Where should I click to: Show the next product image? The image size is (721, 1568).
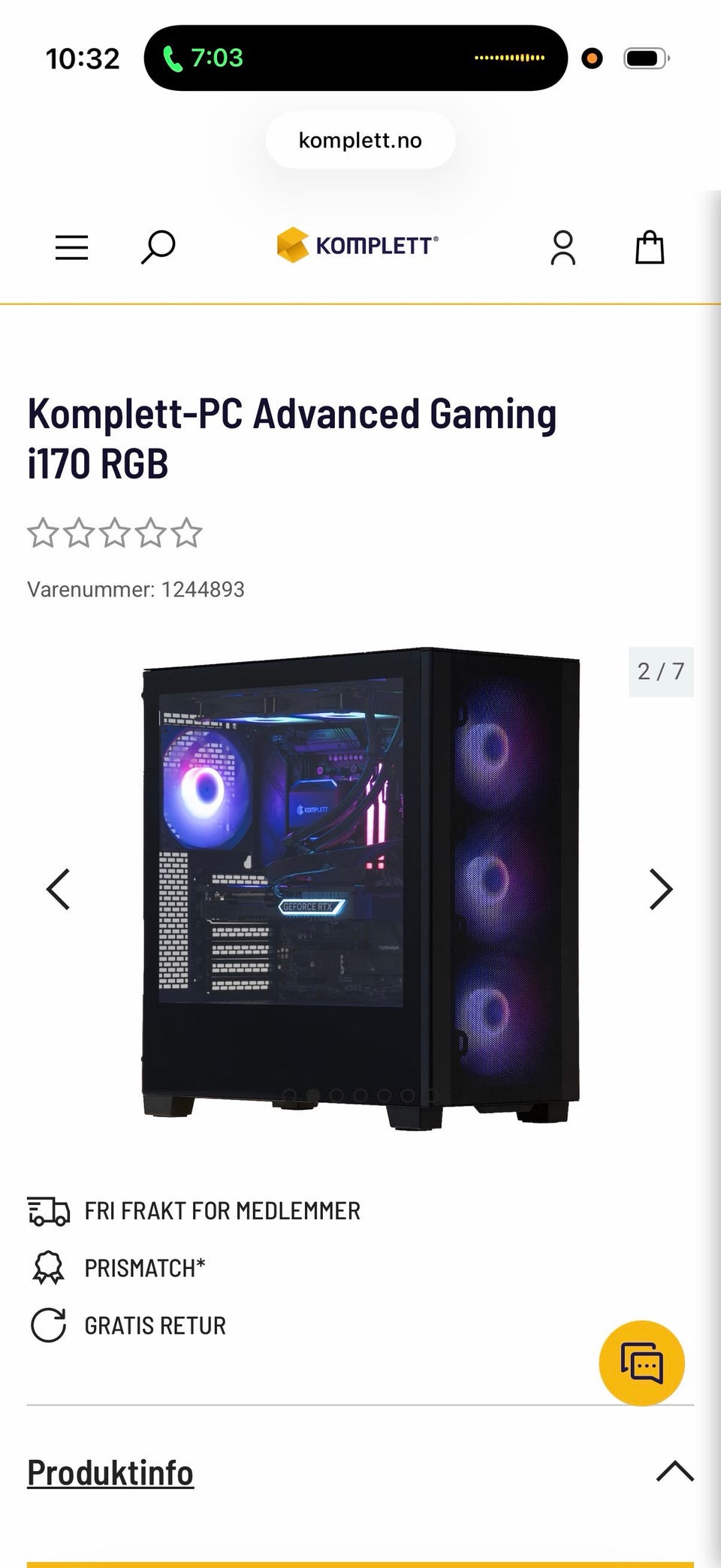660,890
